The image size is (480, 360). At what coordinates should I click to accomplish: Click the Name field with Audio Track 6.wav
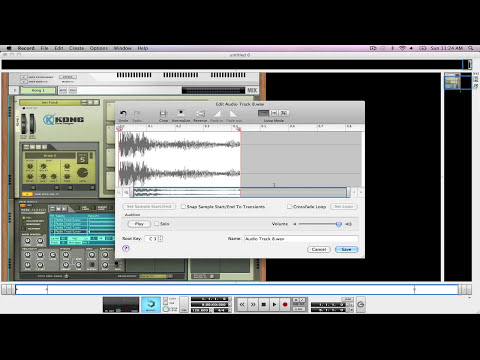click(301, 239)
